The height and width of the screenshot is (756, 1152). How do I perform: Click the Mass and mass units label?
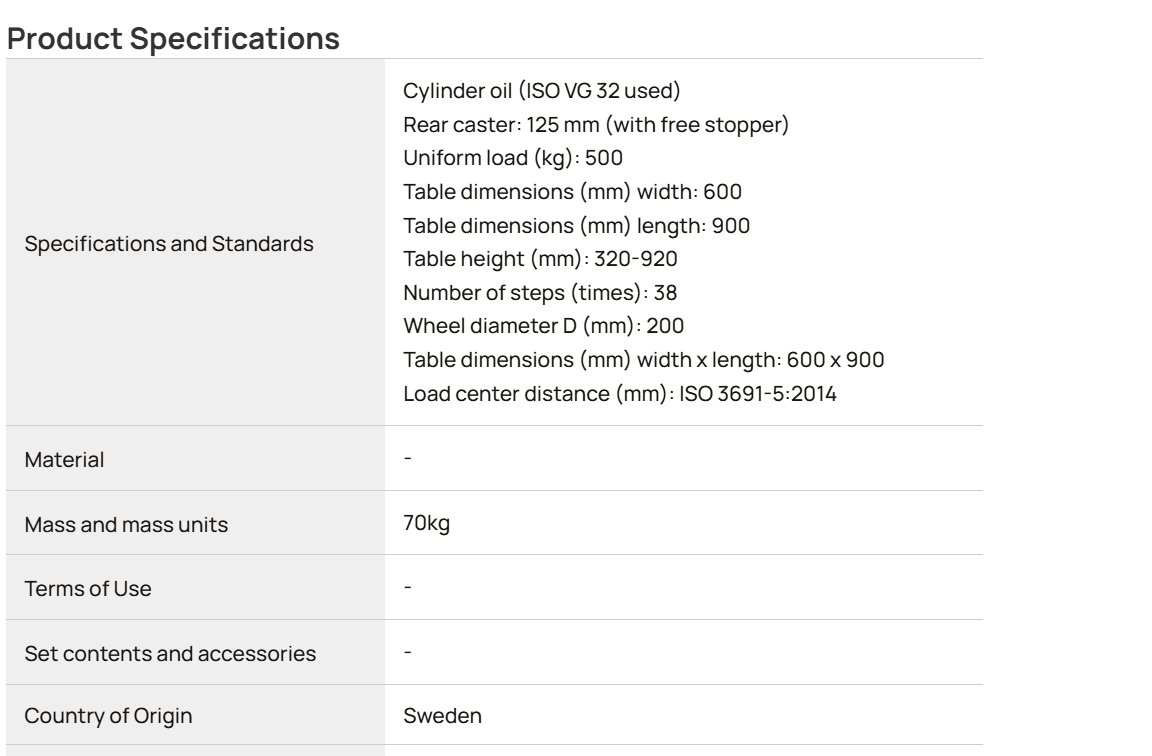coord(126,525)
